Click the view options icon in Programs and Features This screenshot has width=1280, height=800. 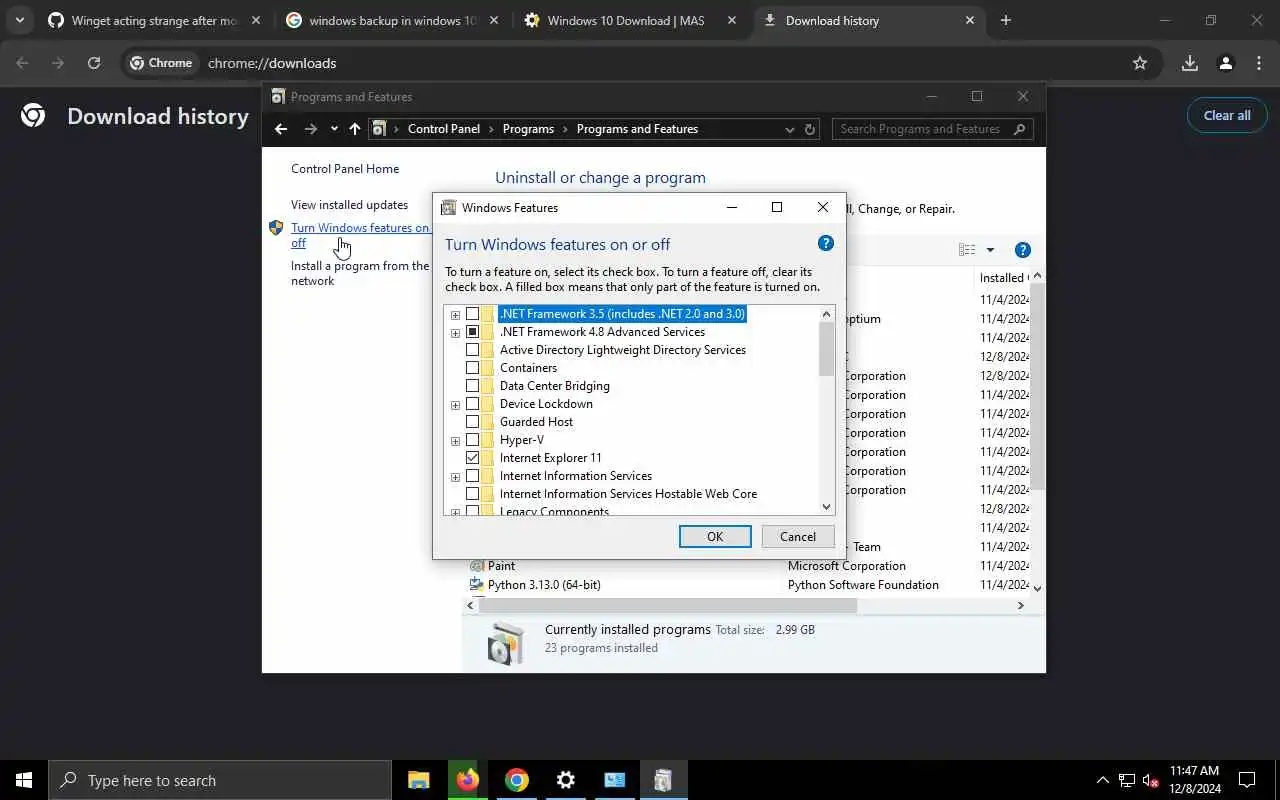point(967,250)
